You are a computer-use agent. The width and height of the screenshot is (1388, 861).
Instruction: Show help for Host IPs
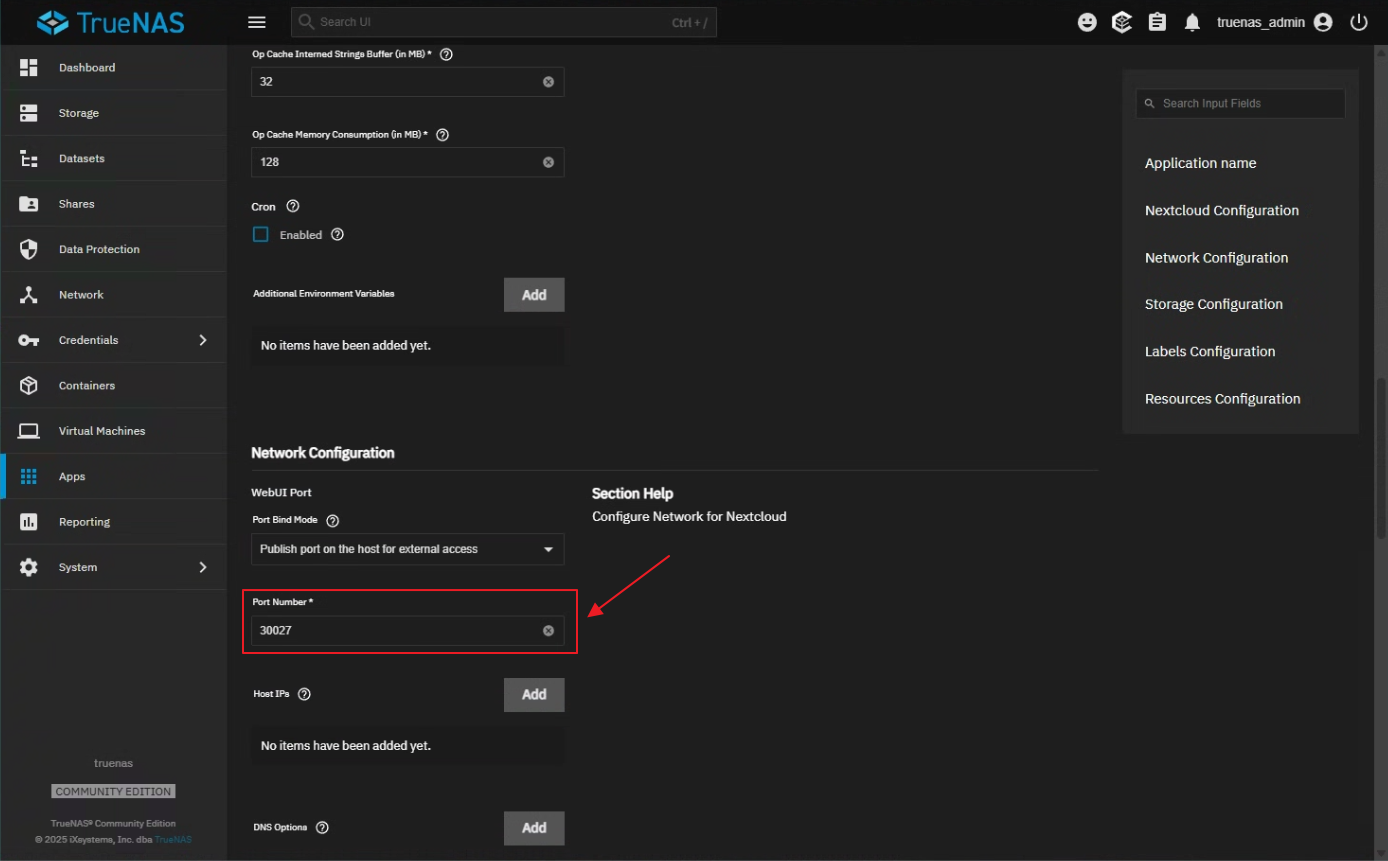[304, 694]
